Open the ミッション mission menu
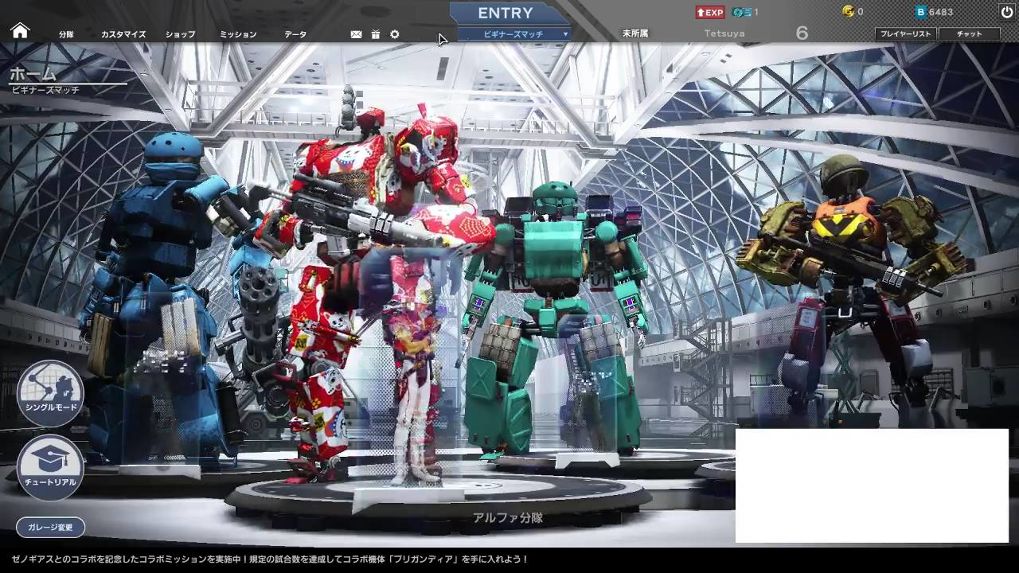1019x573 pixels. coord(238,34)
